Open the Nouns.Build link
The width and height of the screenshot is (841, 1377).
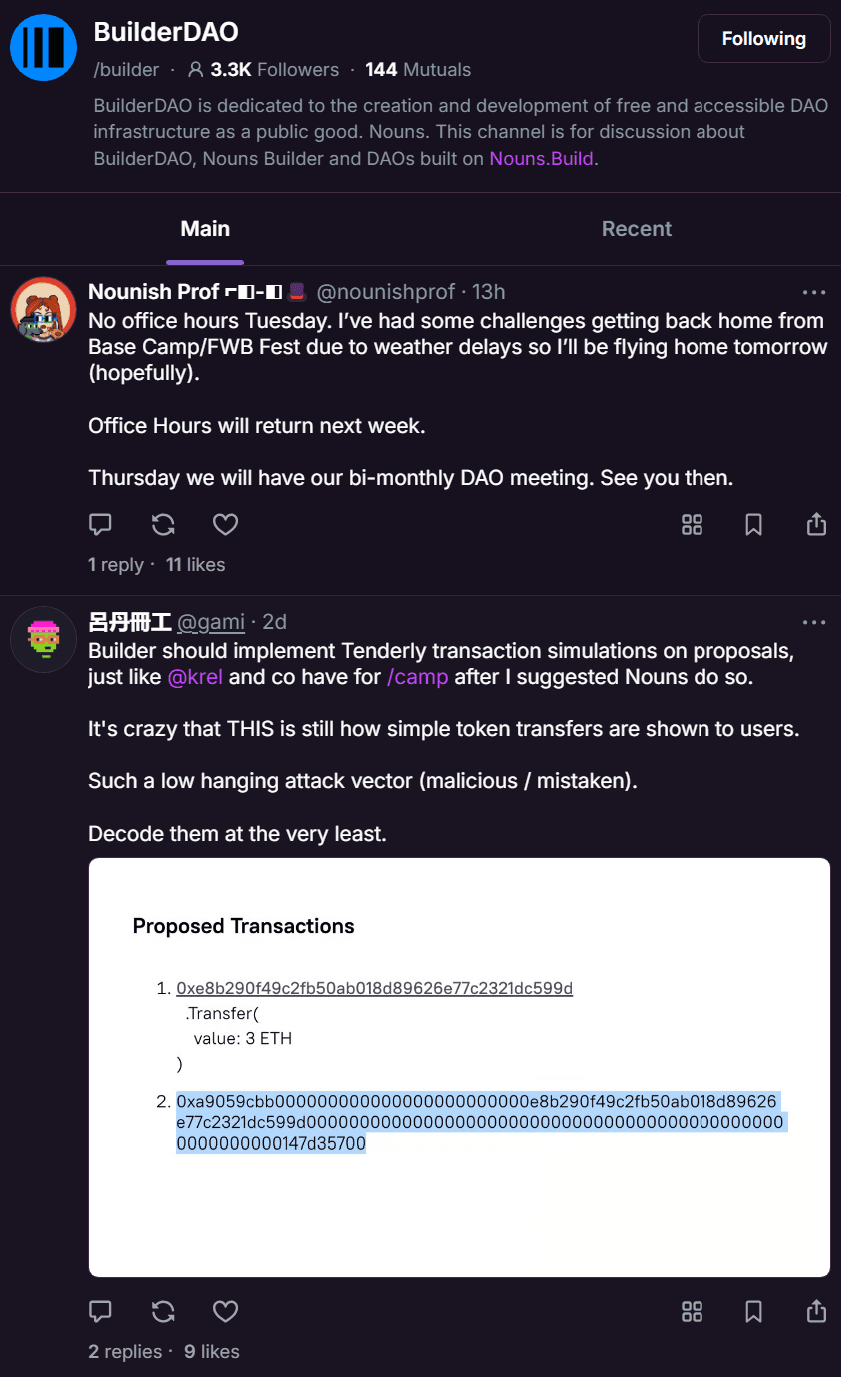click(x=542, y=158)
